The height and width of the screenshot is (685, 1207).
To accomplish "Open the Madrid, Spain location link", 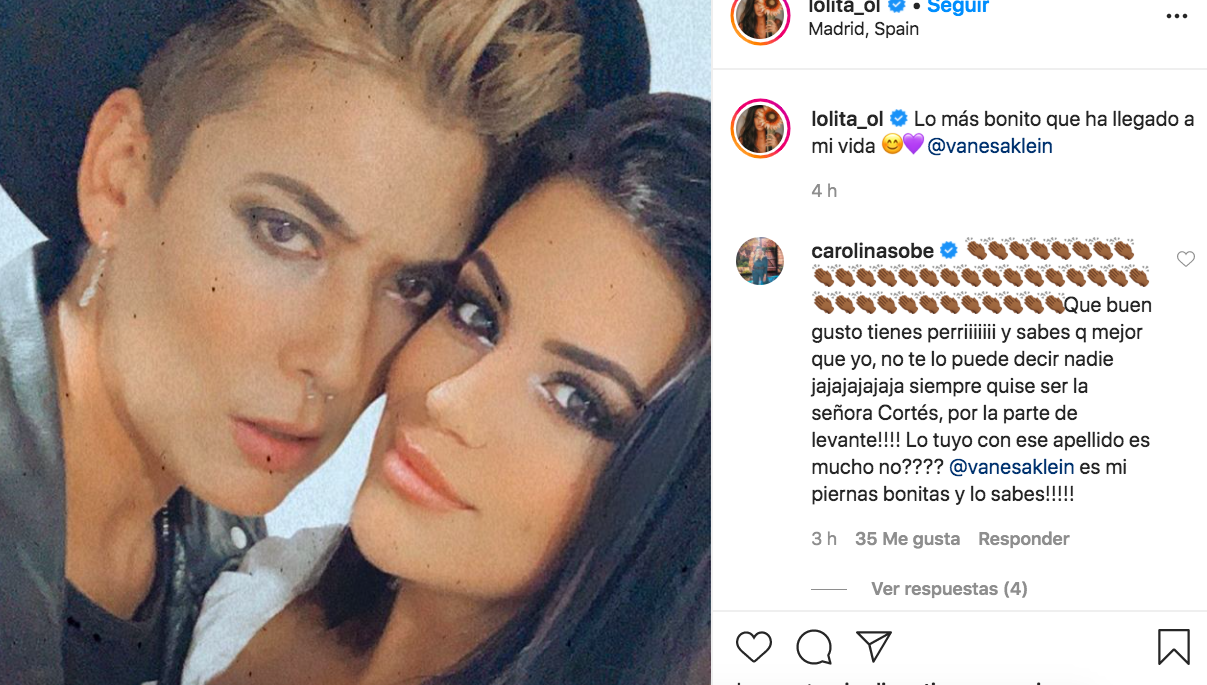I will pyautogui.click(x=864, y=29).
